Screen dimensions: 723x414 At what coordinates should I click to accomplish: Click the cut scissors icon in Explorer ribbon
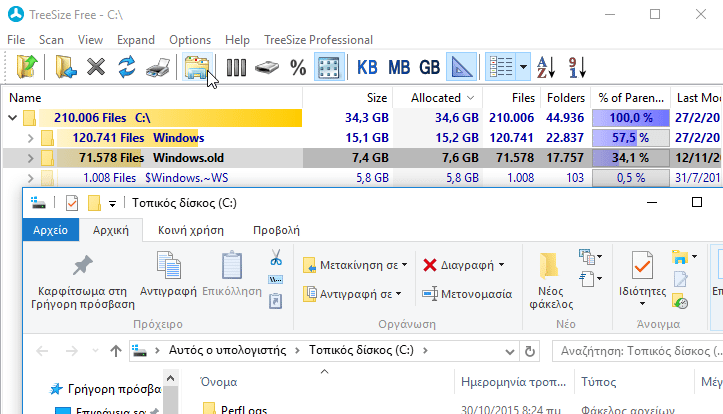coord(276,257)
